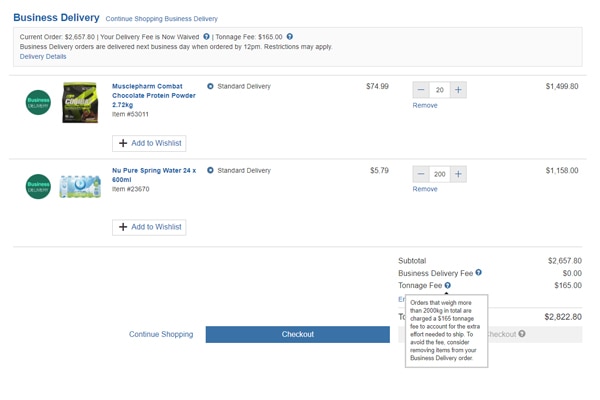Click help icon on greyed-out checkout button
Viewport: 600px width, 400px height.
coord(522,334)
